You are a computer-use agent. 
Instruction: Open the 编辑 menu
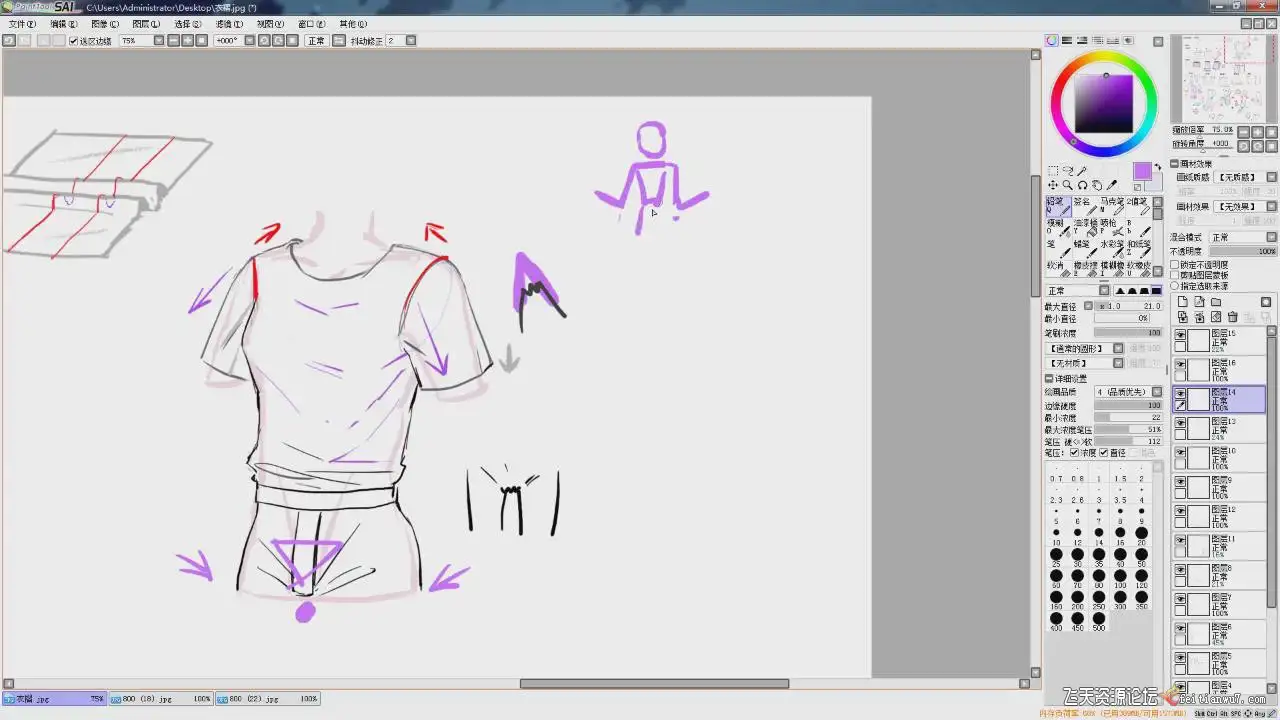point(63,24)
